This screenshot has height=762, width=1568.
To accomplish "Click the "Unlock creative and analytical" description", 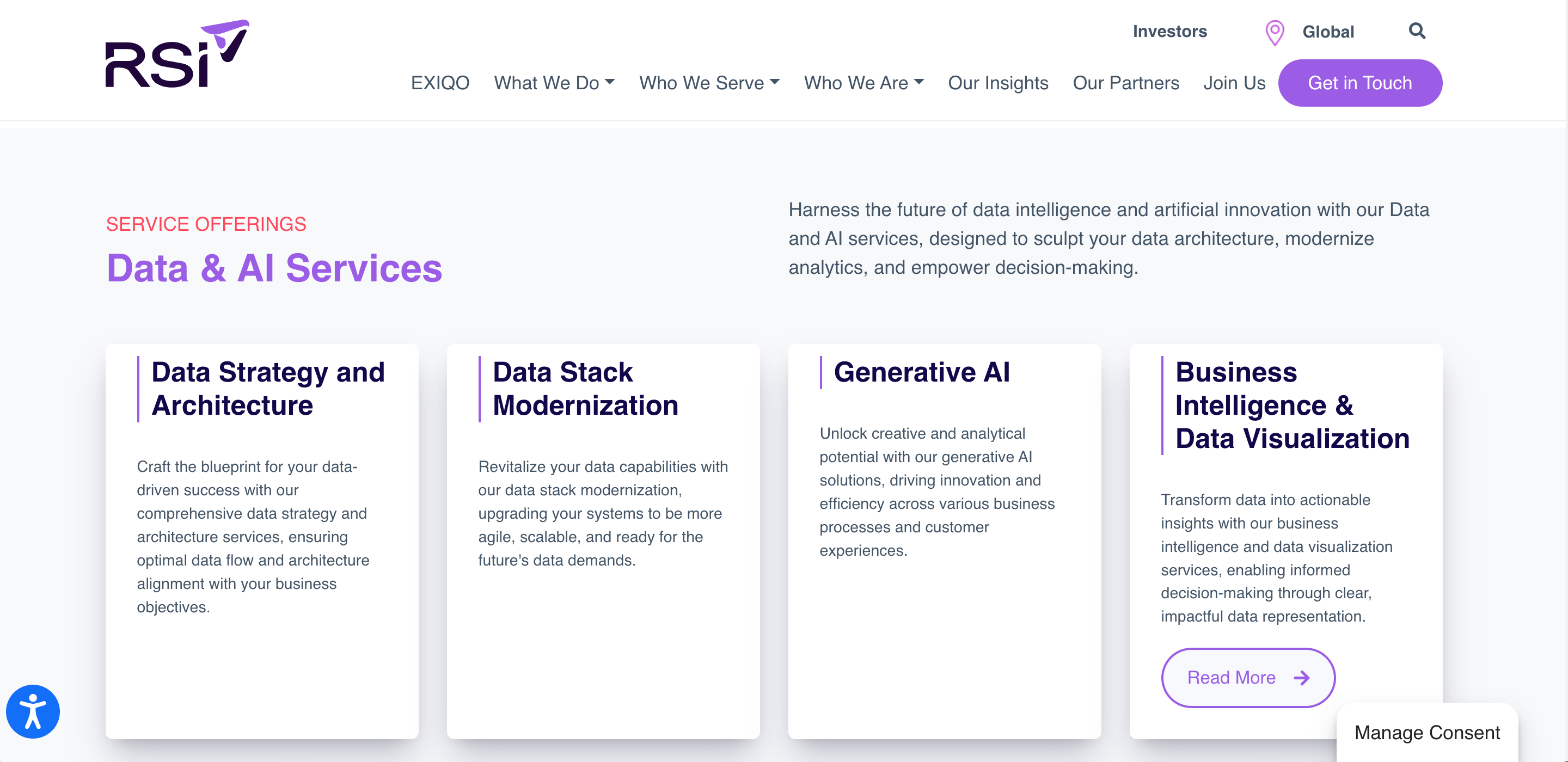I will (x=937, y=492).
